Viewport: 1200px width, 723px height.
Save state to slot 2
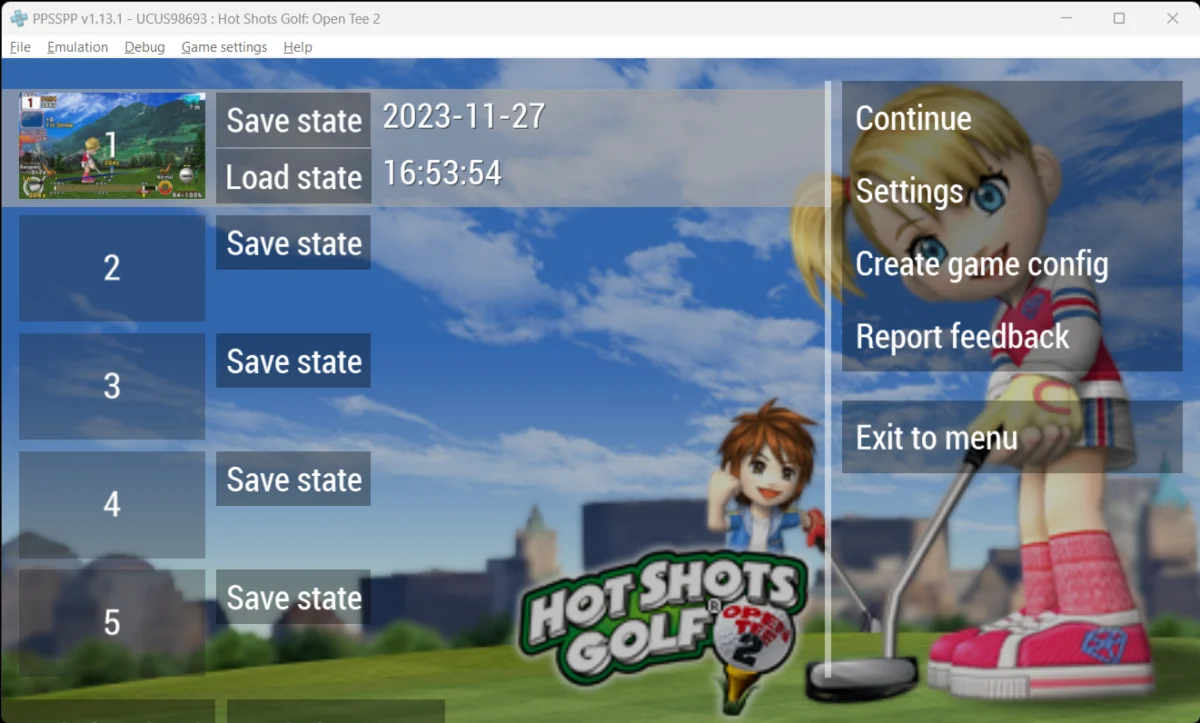[293, 243]
